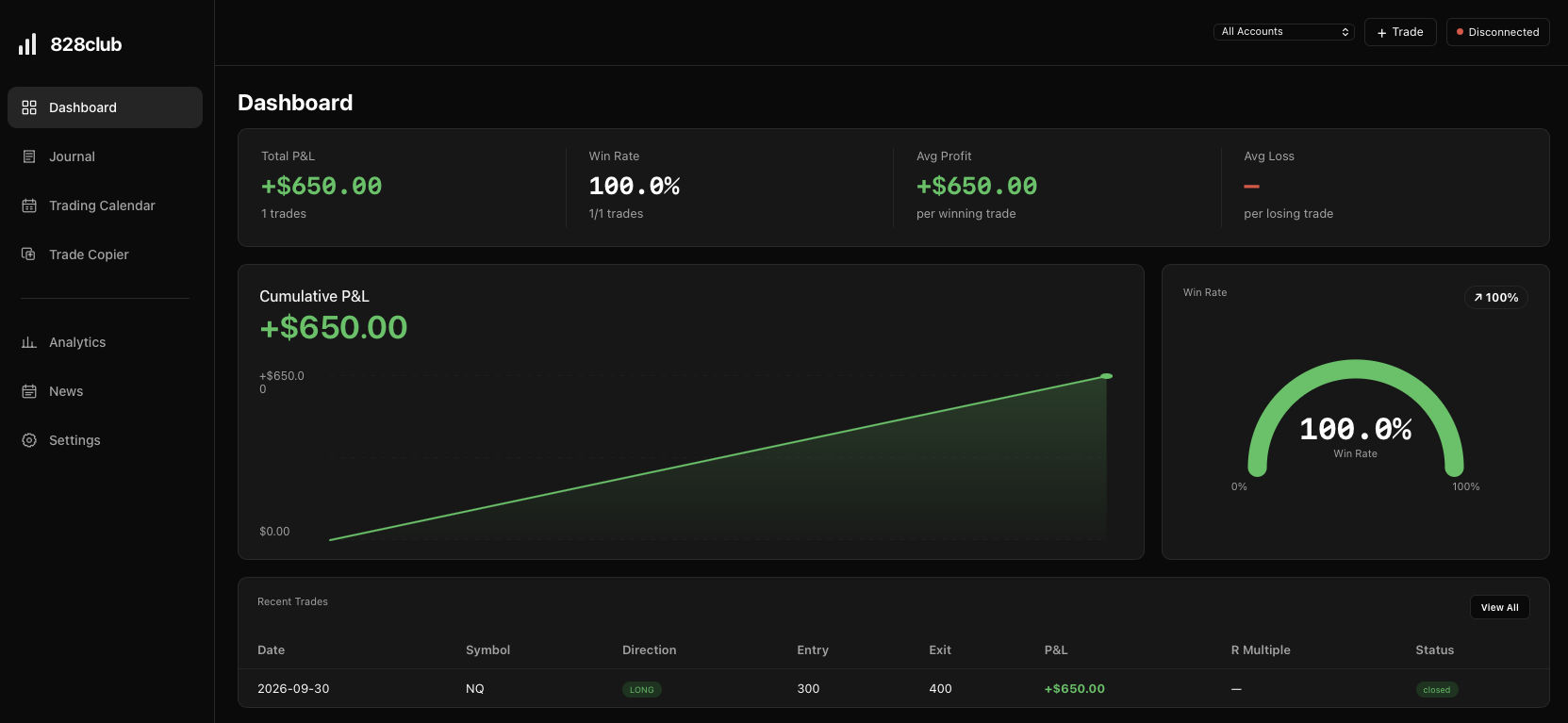
Task: Click the R Multiple column header
Action: pos(1261,650)
